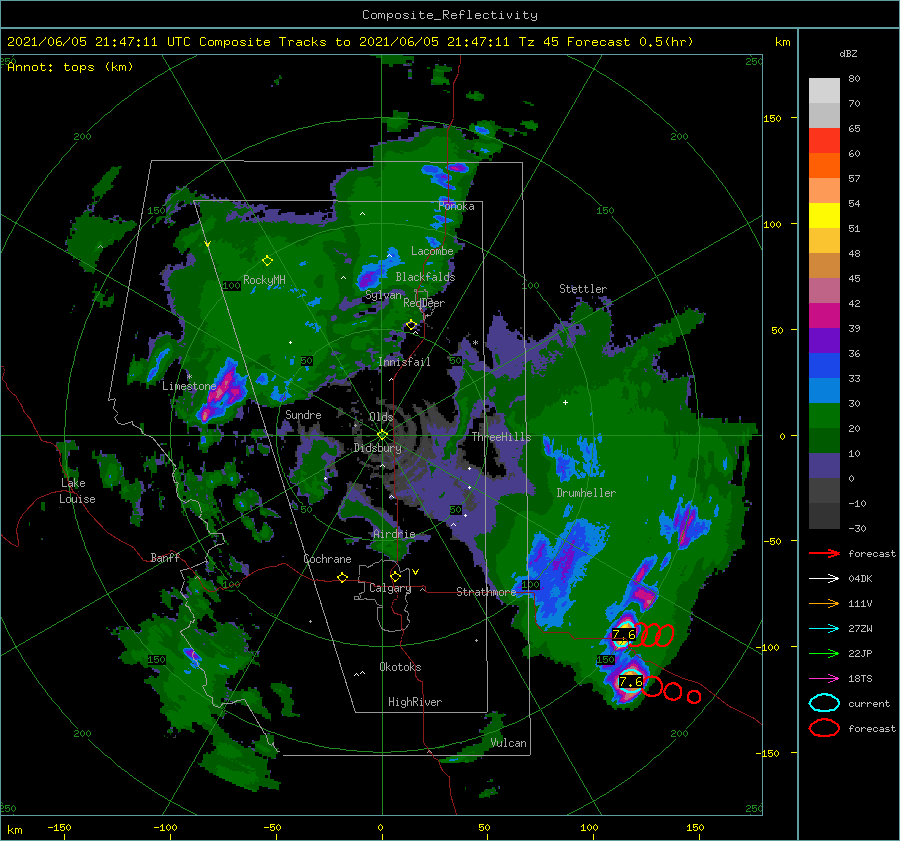Click the Lacombe town label
Viewport: 900px width, 841px height.
pos(432,251)
